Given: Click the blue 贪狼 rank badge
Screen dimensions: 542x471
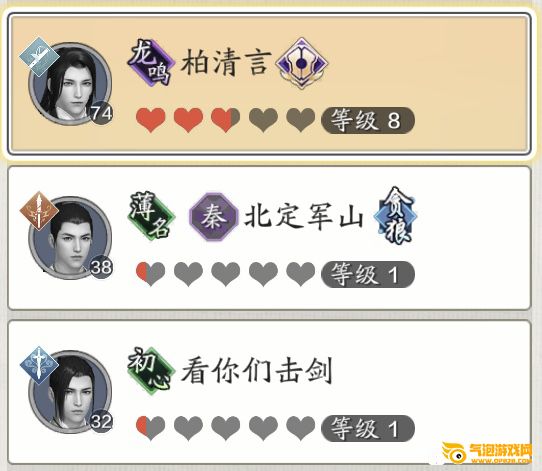Looking at the screenshot, I should [x=395, y=216].
